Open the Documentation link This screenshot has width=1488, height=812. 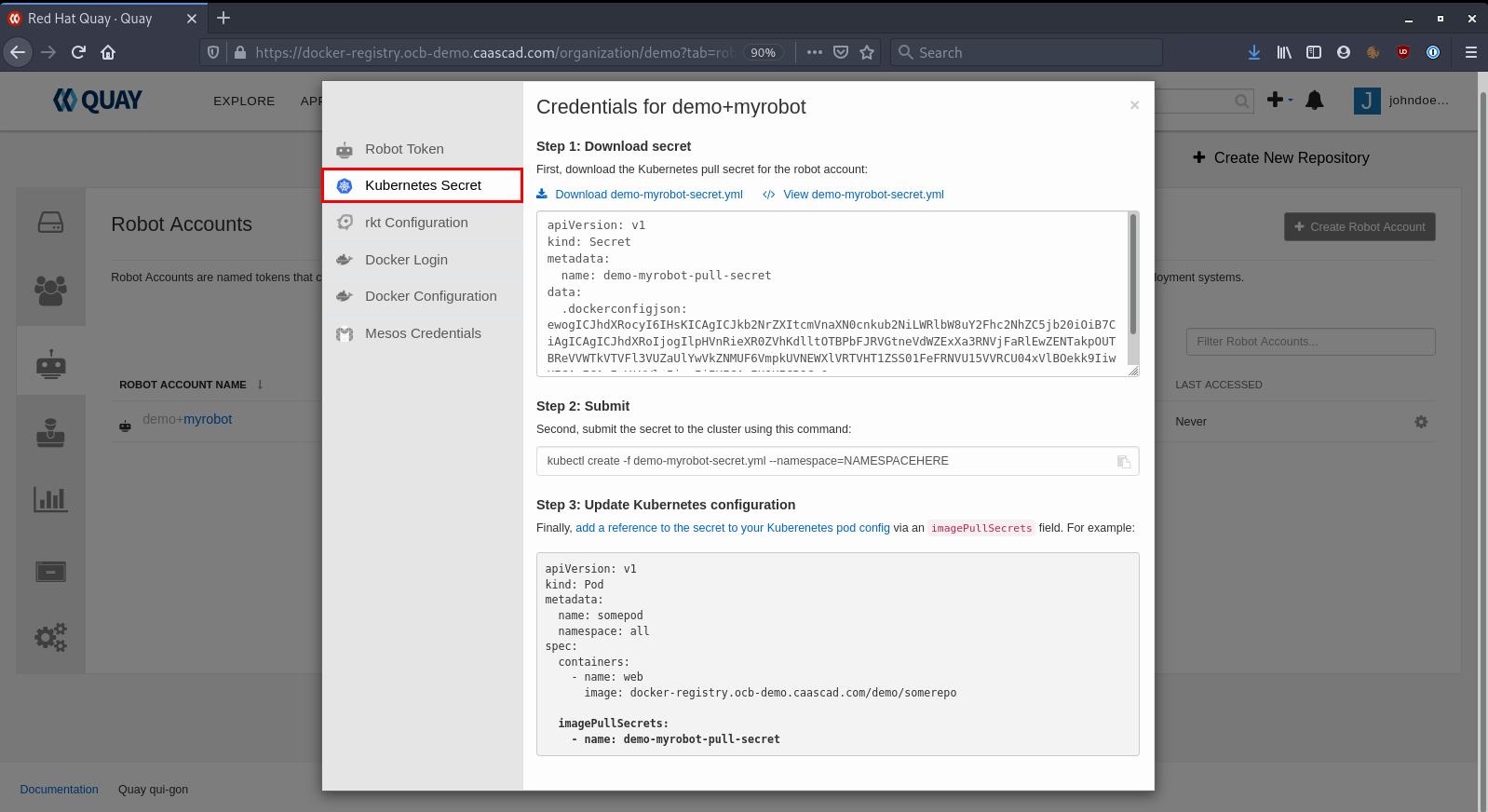click(x=59, y=790)
